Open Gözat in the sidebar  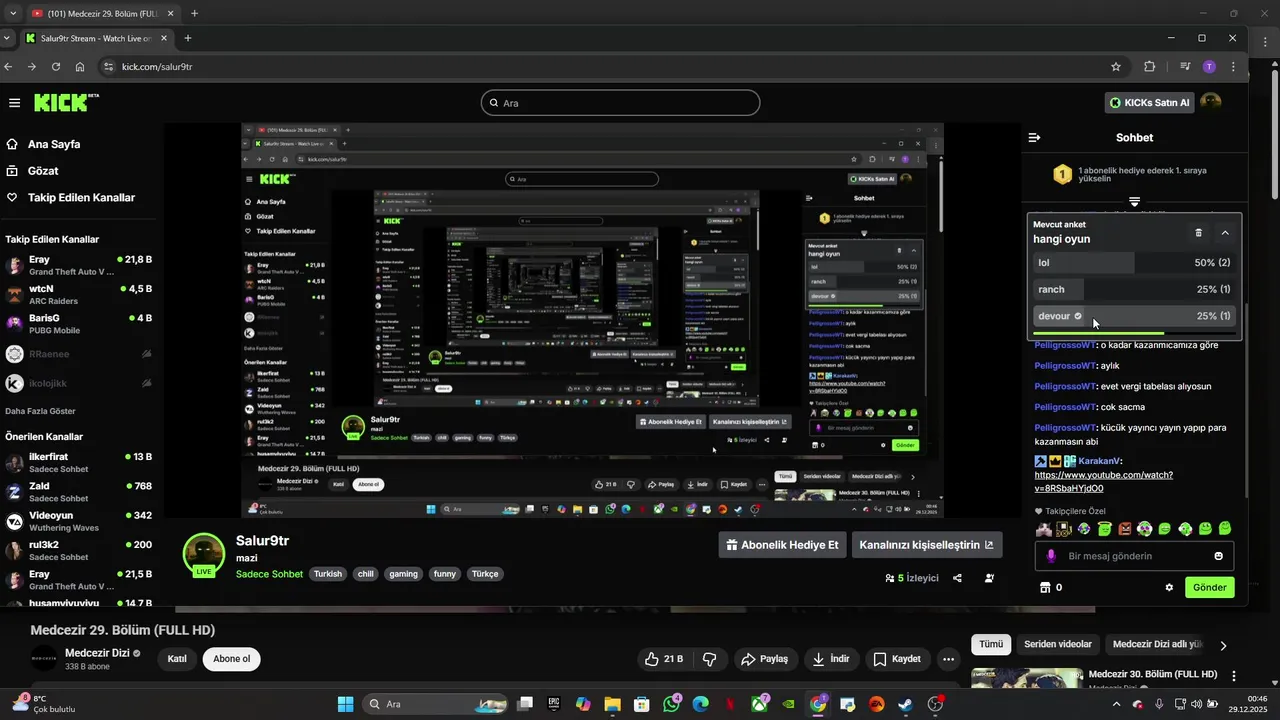tap(32, 171)
